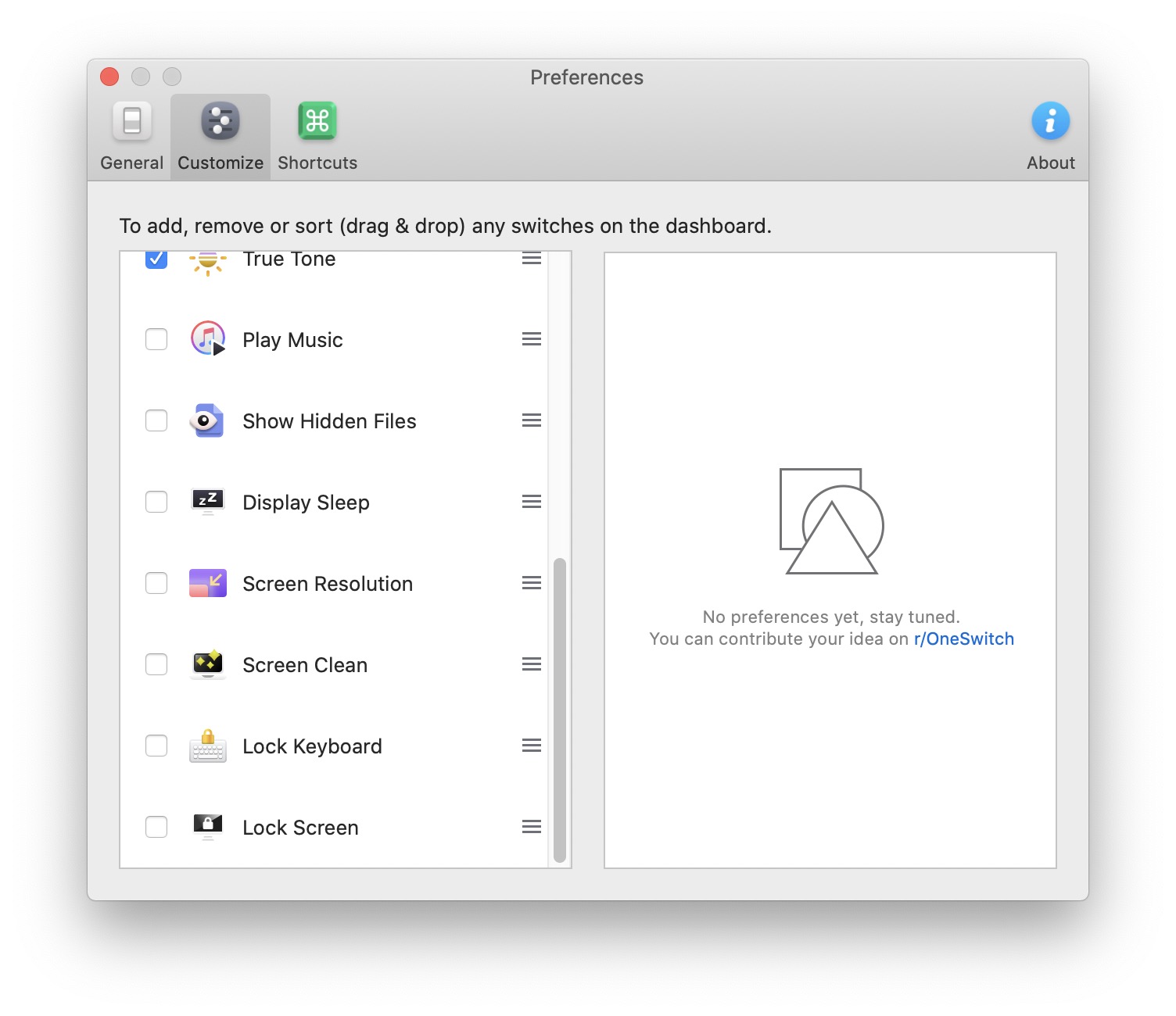Open the r/OneSwitch link
Image resolution: width=1176 pixels, height=1016 pixels.
pos(963,639)
